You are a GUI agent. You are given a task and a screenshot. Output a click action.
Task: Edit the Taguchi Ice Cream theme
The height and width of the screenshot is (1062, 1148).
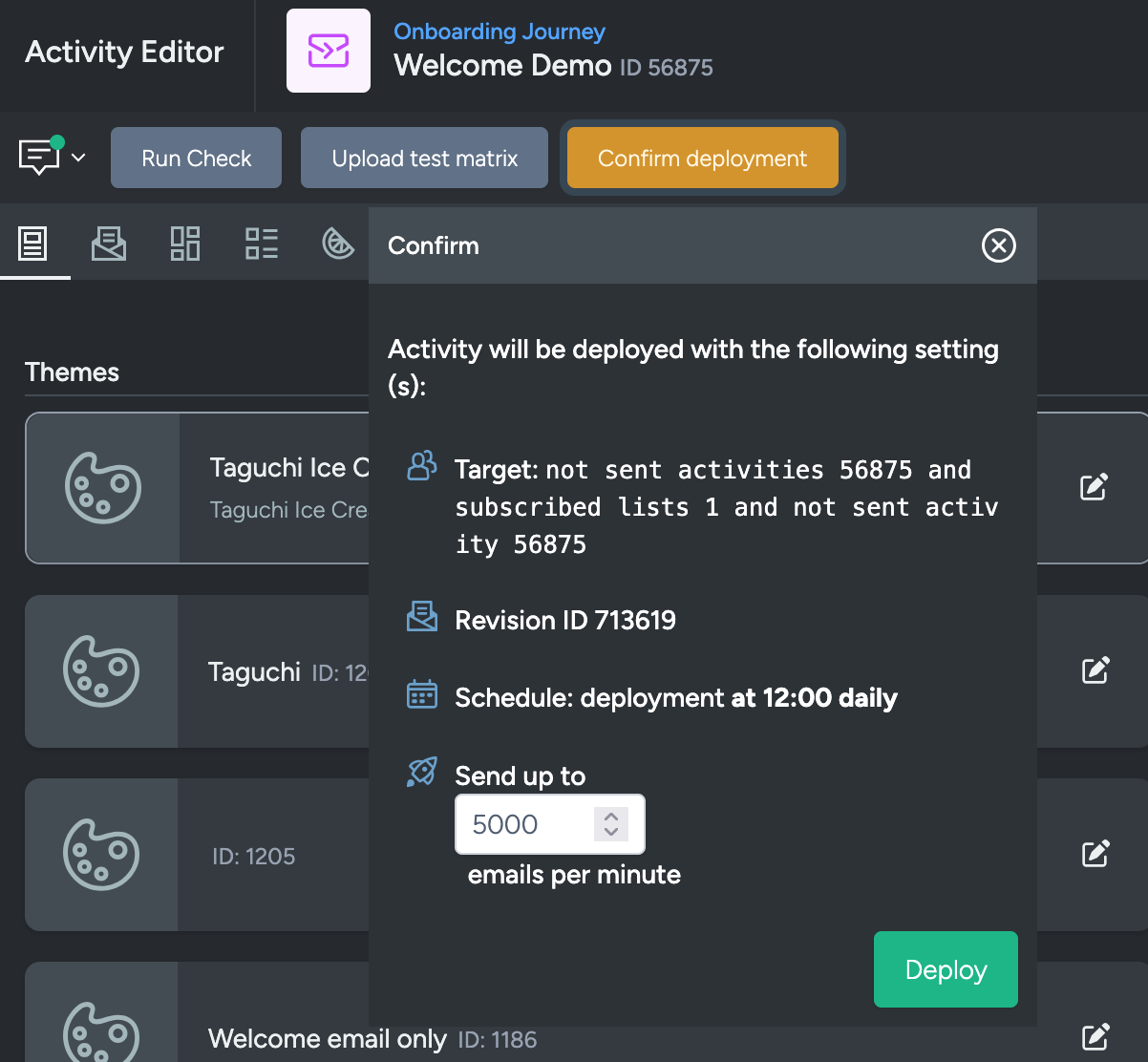(1094, 487)
